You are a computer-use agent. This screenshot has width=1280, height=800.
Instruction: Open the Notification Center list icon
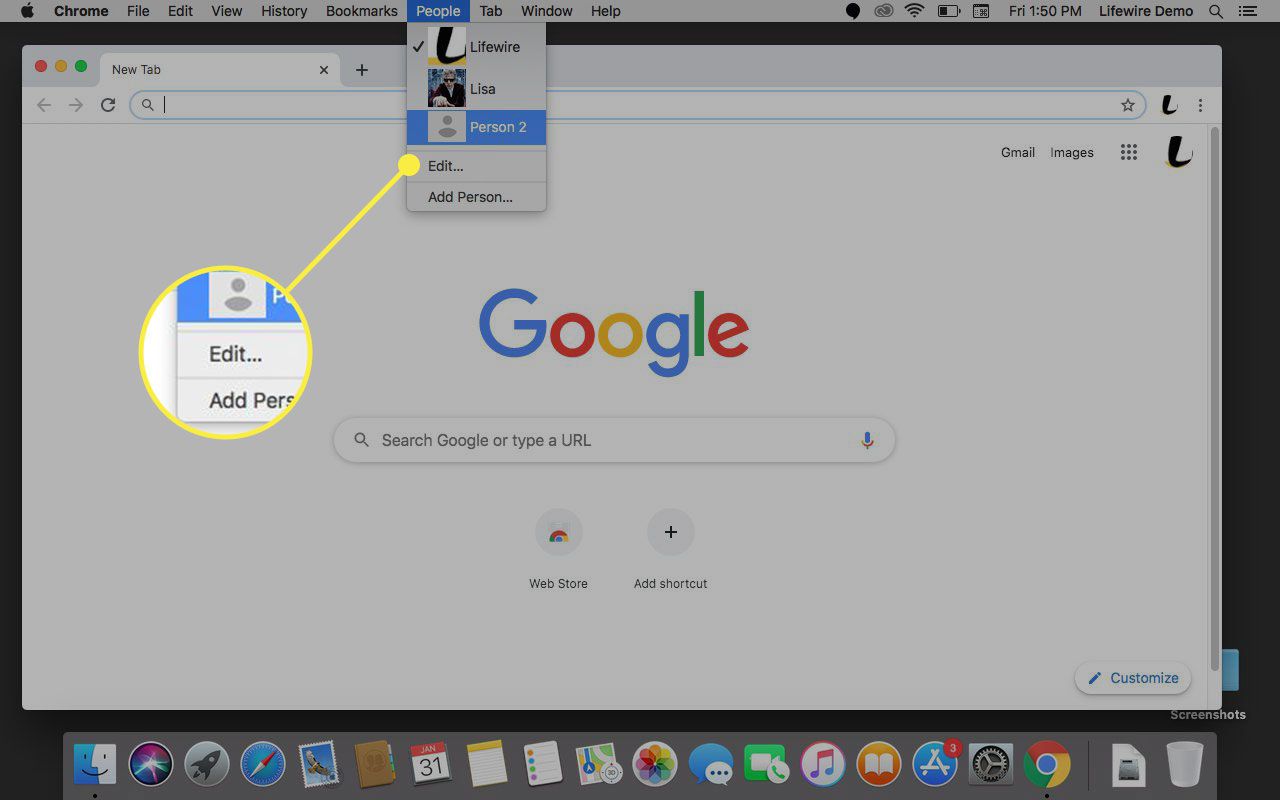click(x=1247, y=11)
